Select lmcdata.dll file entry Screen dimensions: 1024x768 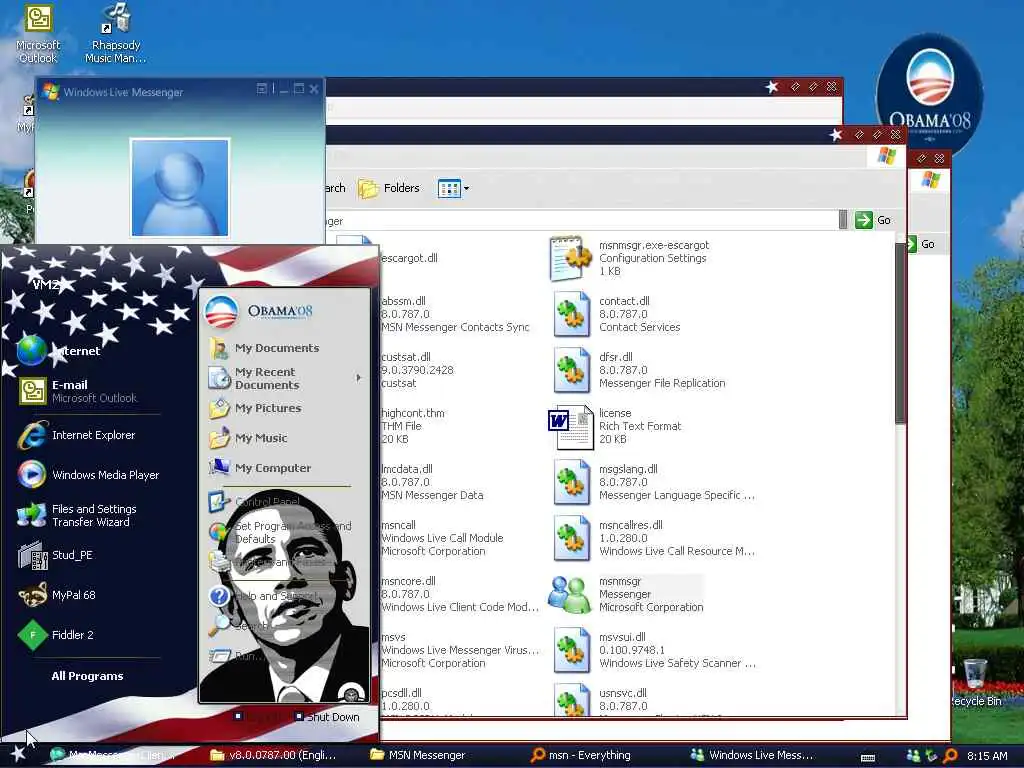(x=432, y=482)
